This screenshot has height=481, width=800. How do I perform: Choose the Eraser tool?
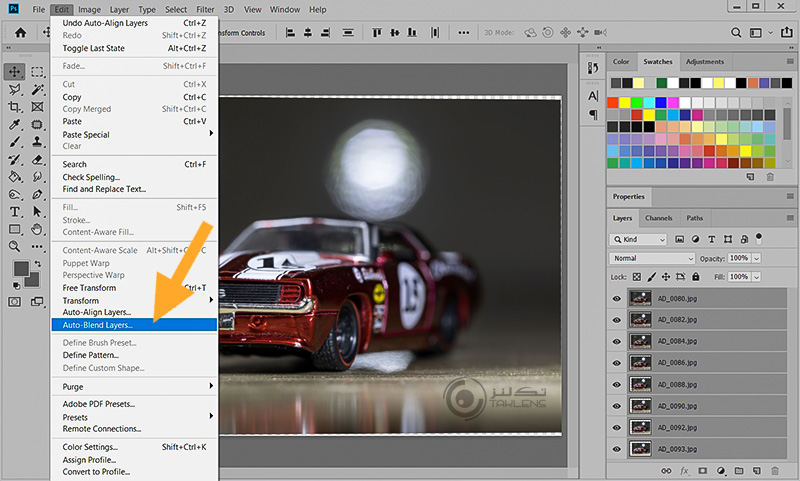[x=38, y=159]
